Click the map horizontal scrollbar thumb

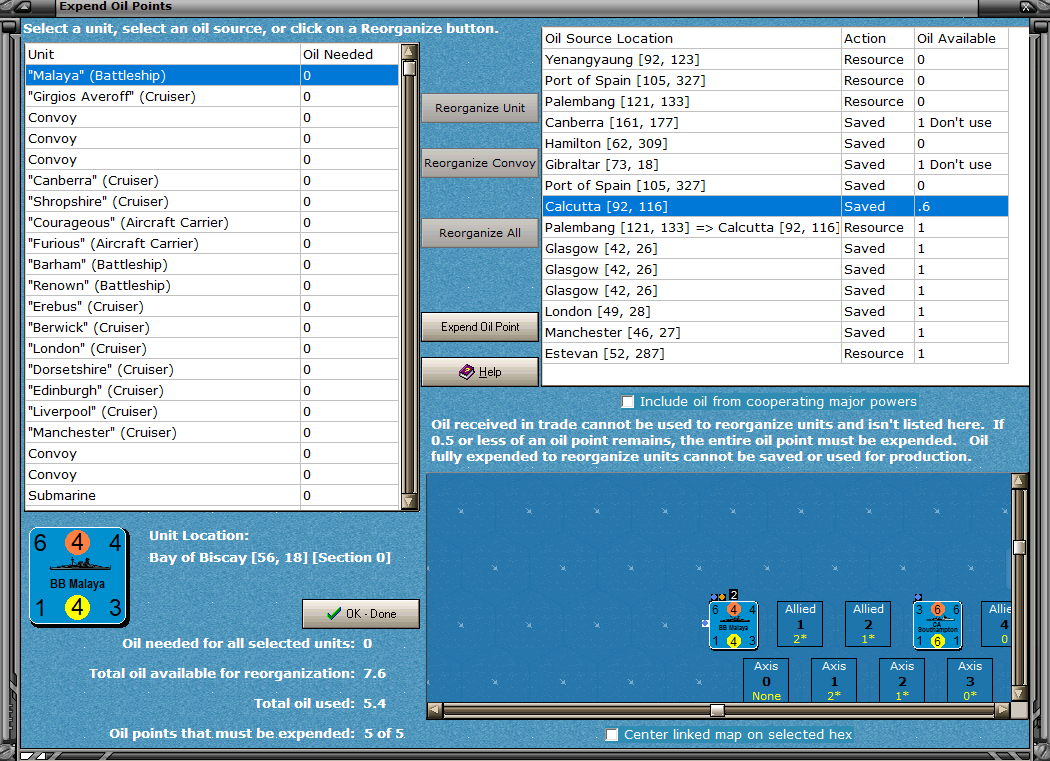tap(717, 709)
